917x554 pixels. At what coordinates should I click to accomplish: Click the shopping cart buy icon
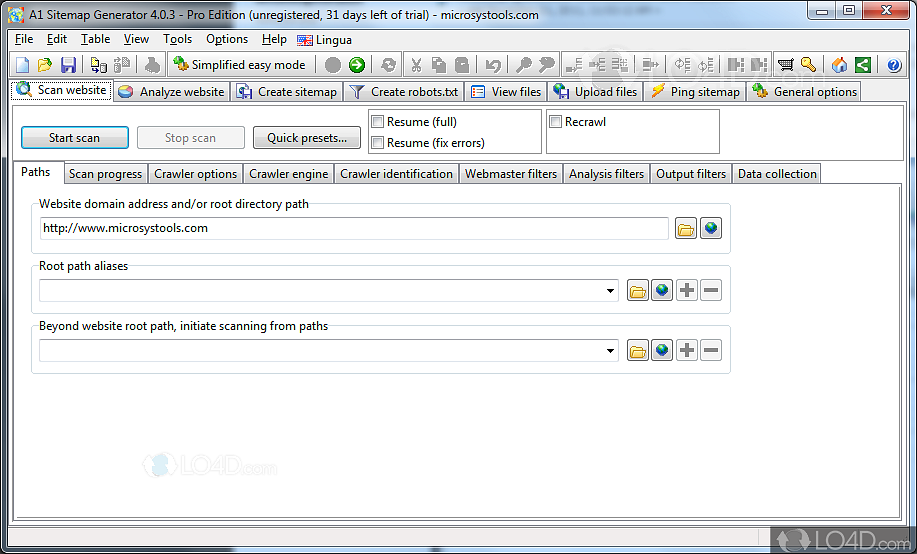tap(785, 65)
